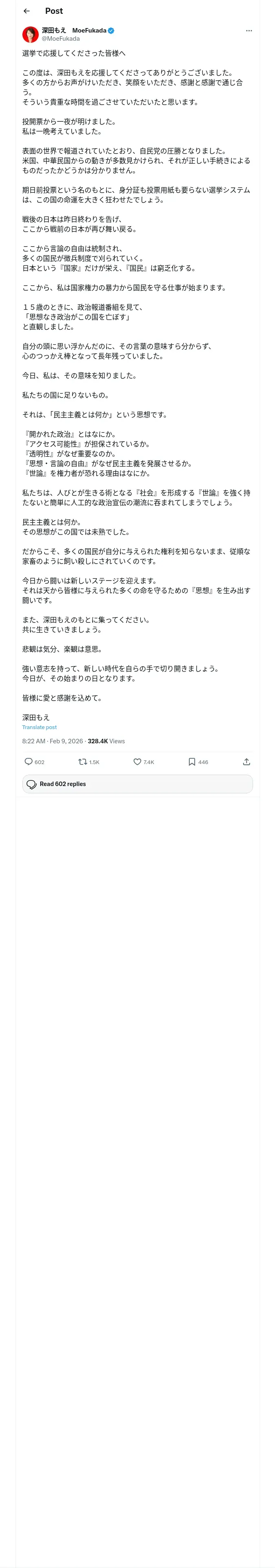Repost using the retweet arrows icon

(x=82, y=762)
